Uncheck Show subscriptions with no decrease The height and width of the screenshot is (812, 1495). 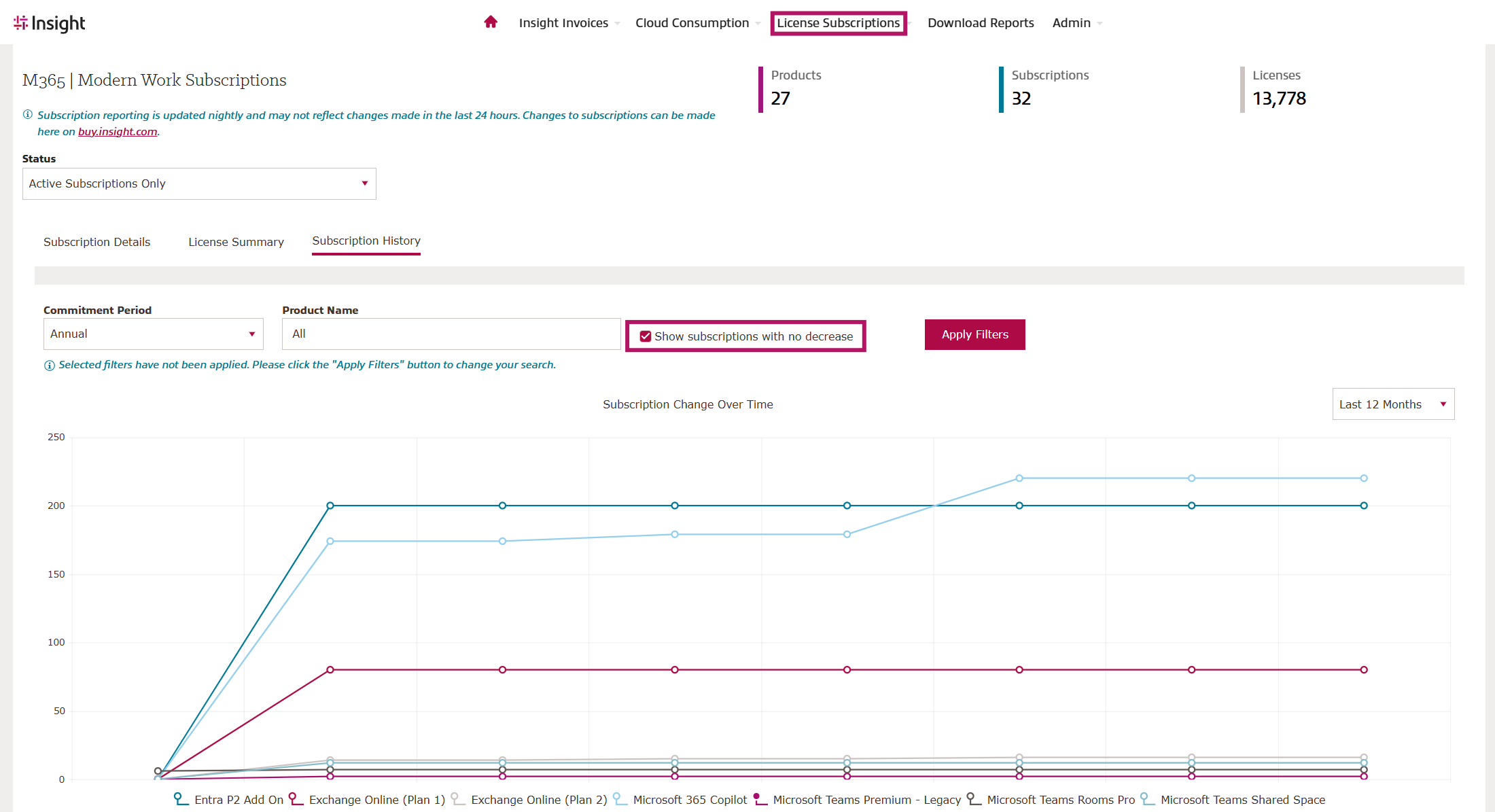point(646,336)
